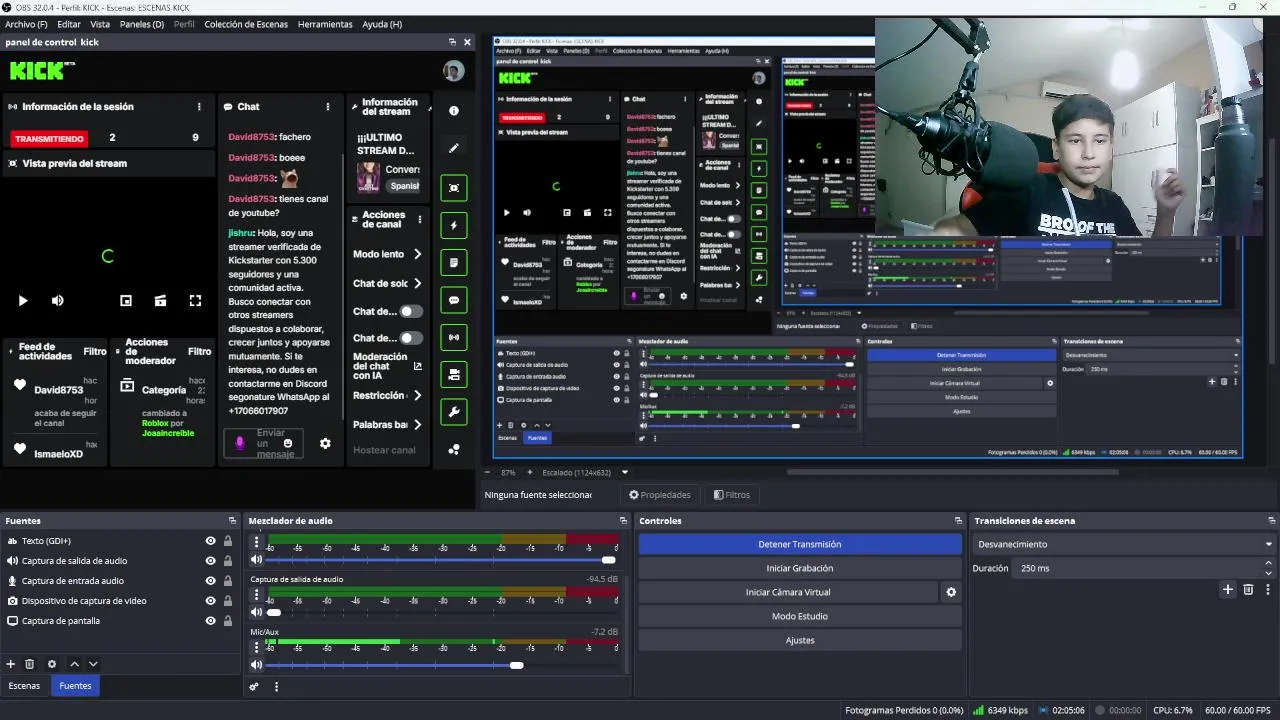Open the Desvanecimiento transition dropdown
Screen dimensions: 1280x720
pos(1124,544)
